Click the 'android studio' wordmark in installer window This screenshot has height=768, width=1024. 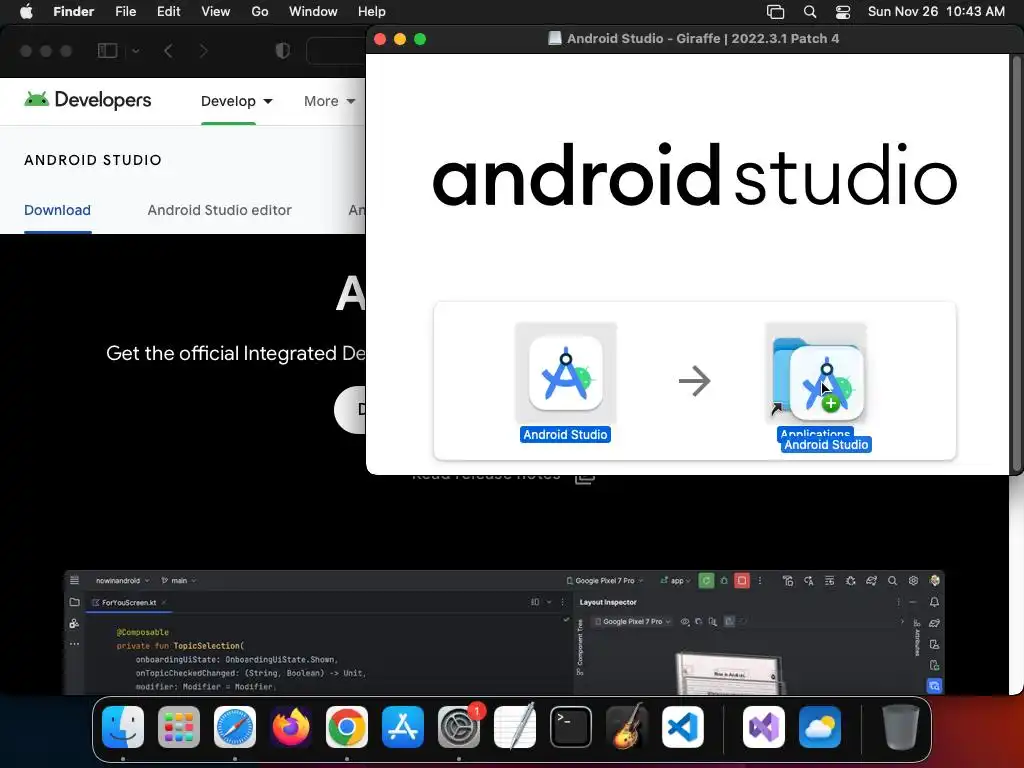coord(695,175)
